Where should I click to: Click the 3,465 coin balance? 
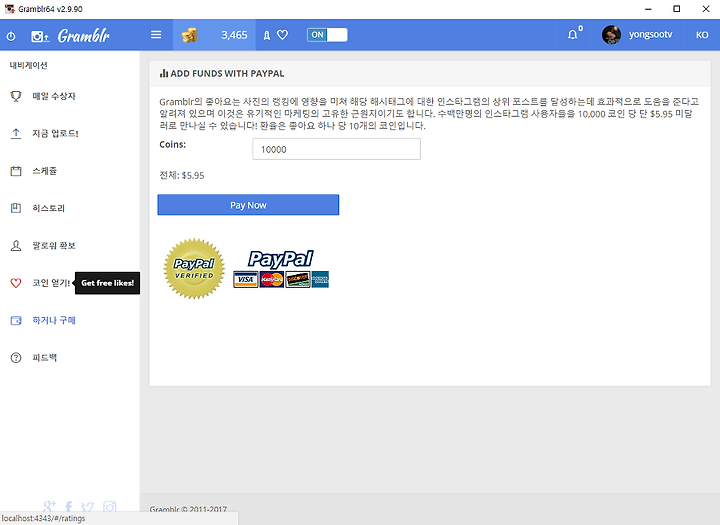(x=234, y=35)
